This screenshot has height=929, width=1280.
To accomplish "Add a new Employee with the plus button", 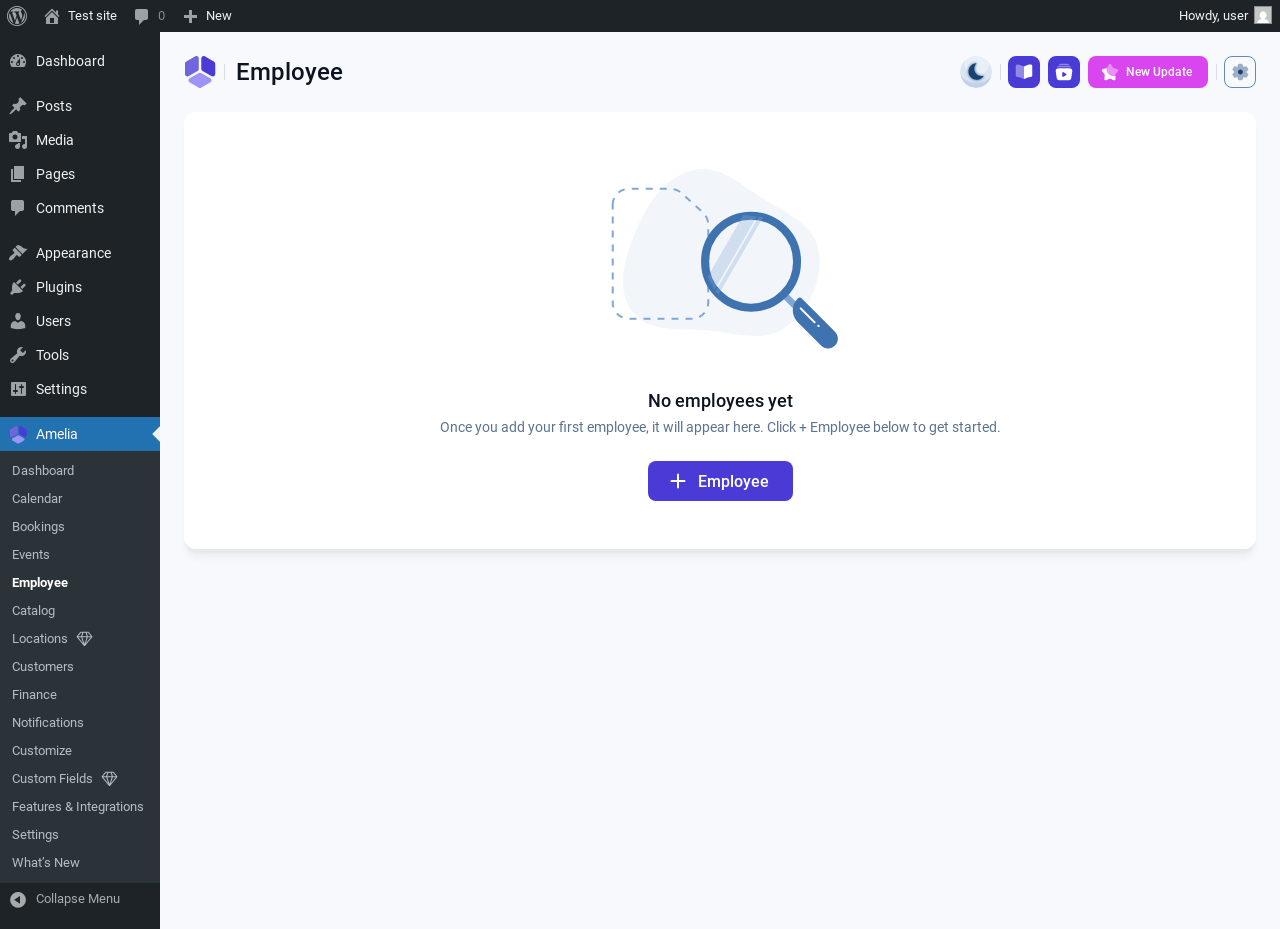I will pos(720,481).
